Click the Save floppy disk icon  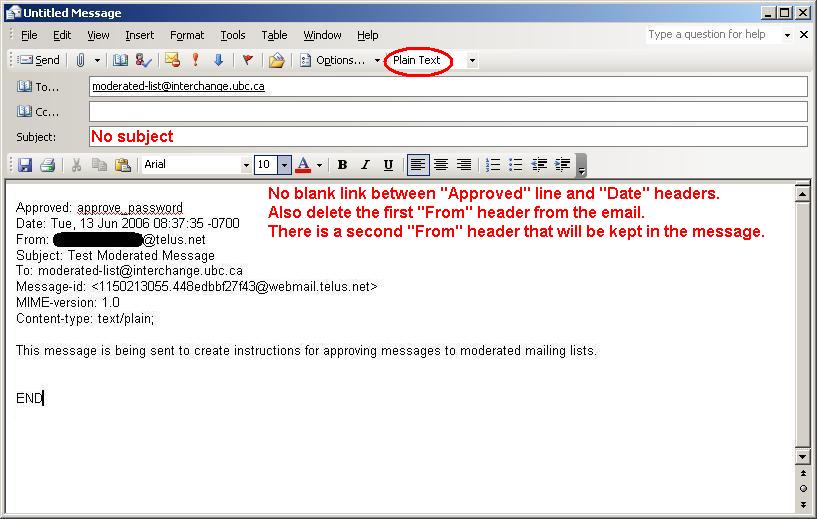pos(25,165)
